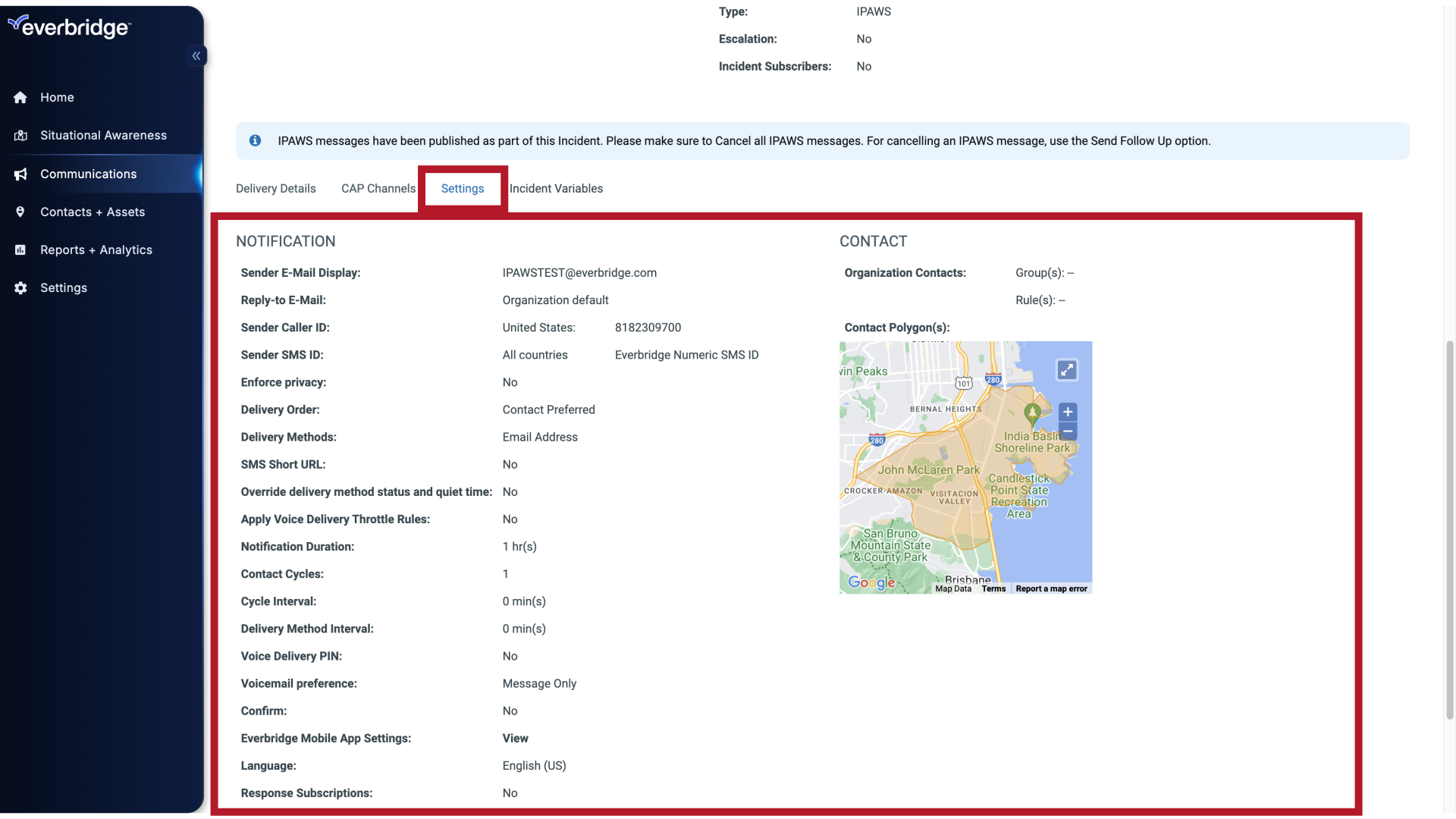Viewport: 1456px width, 819px height.
Task: Zoom in on the map with plus button
Action: 1068,413
